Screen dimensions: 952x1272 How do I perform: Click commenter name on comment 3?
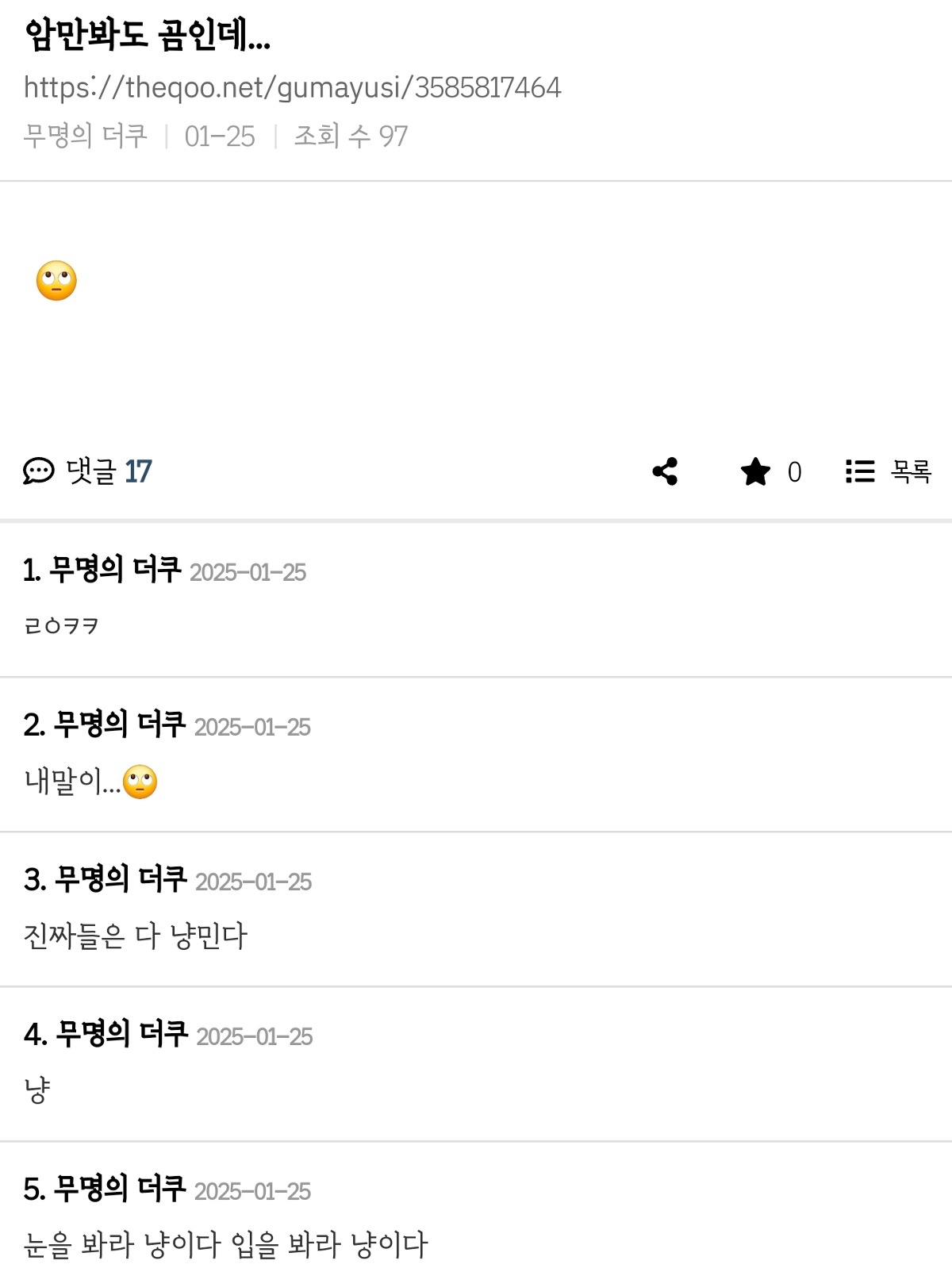(x=121, y=879)
